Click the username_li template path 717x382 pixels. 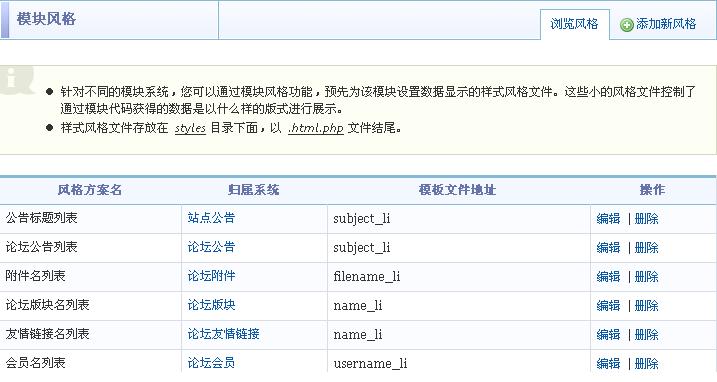[370, 364]
